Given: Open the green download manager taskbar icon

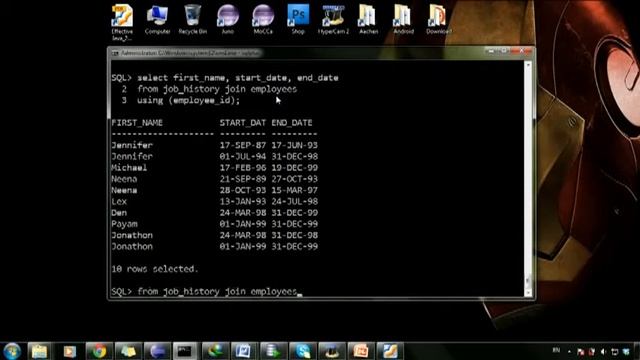Looking at the screenshot, I should pos(215,351).
